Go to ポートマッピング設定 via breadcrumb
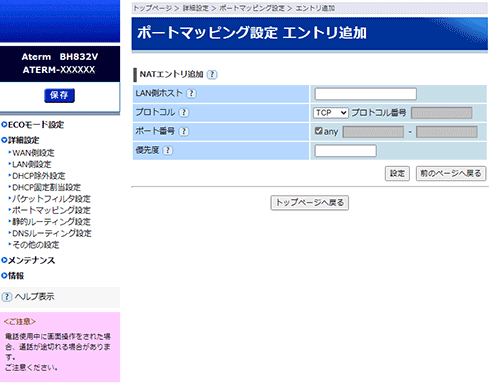500x385 pixels. (x=252, y=8)
